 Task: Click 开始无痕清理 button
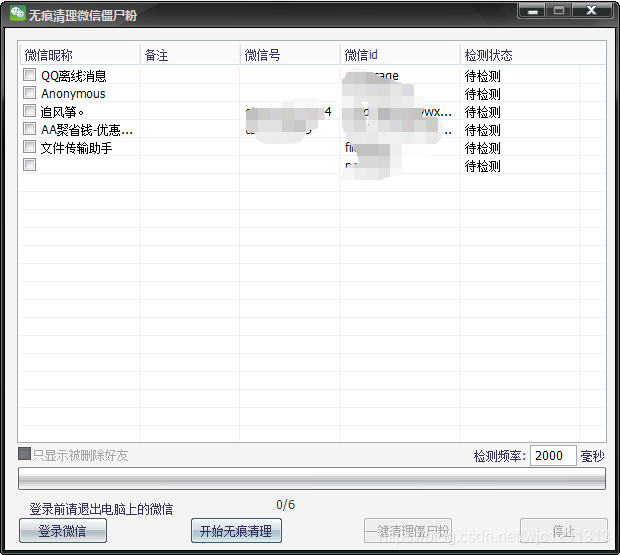236,530
